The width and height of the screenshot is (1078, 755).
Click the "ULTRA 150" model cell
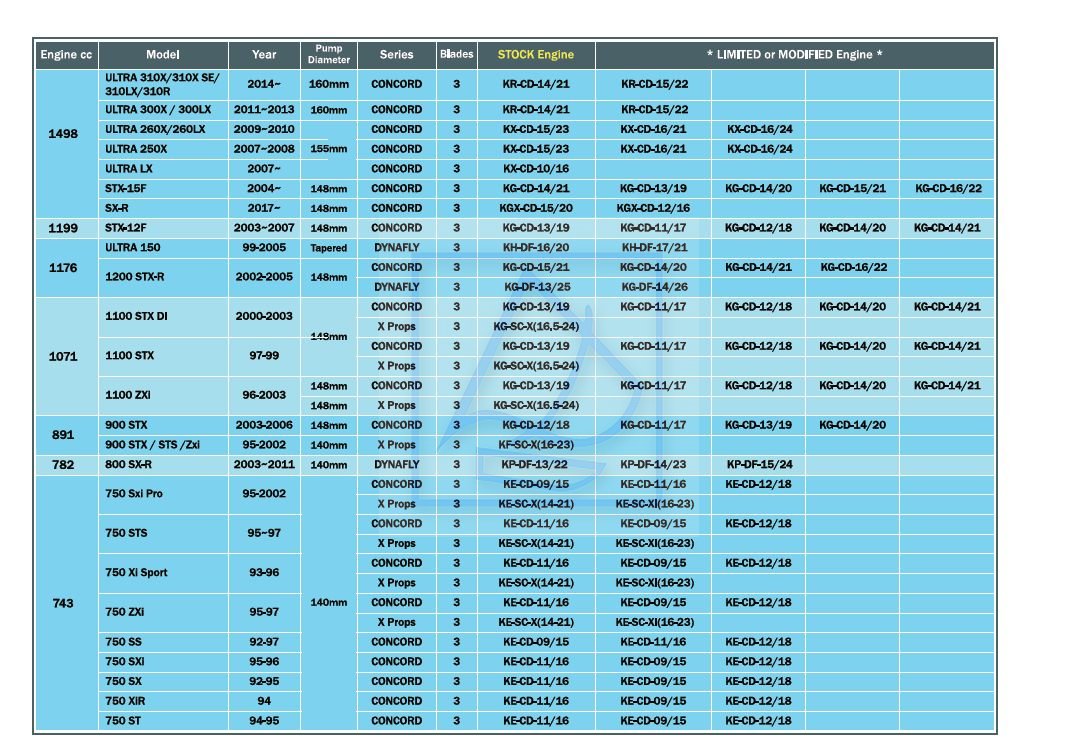163,248
